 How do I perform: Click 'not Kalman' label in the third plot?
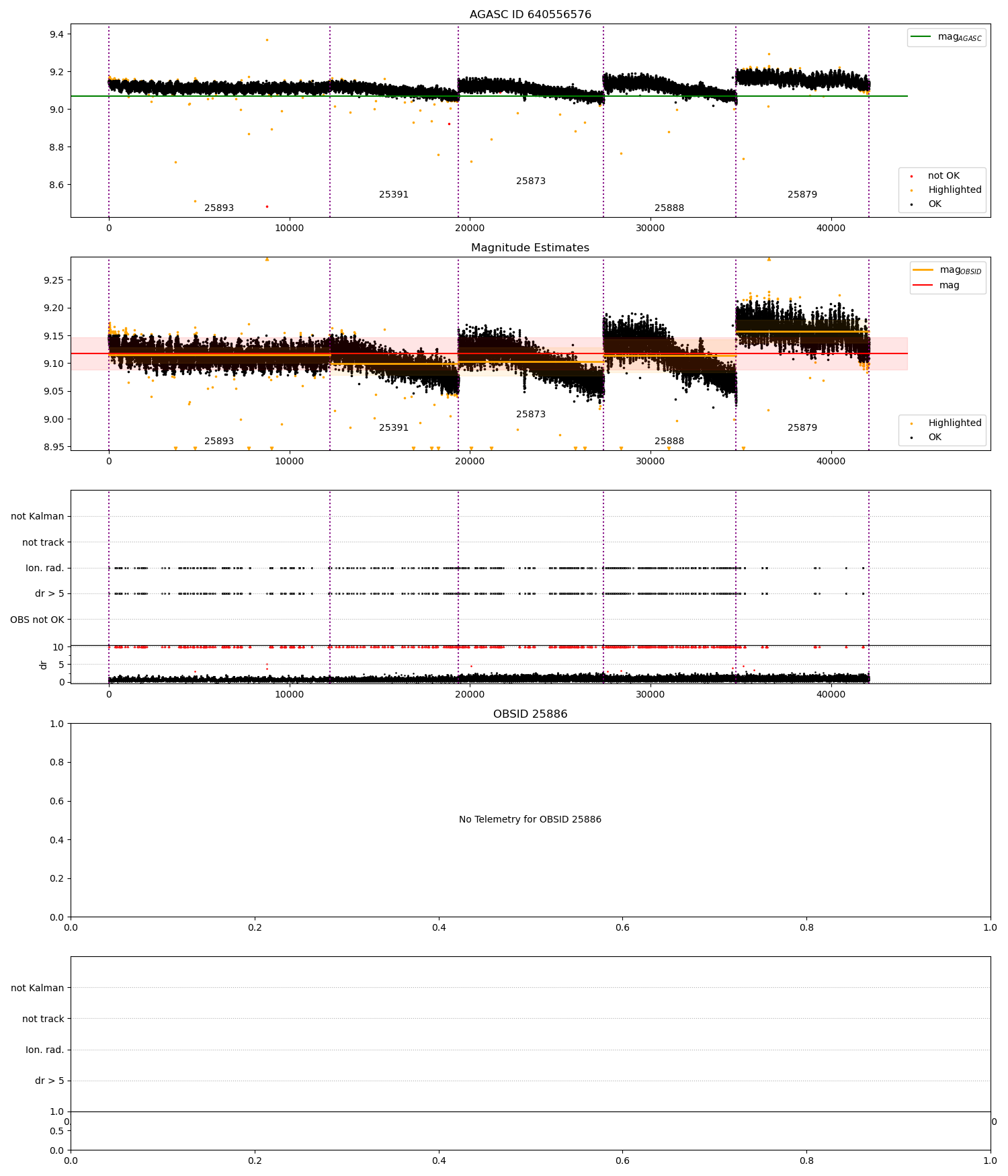coord(38,517)
